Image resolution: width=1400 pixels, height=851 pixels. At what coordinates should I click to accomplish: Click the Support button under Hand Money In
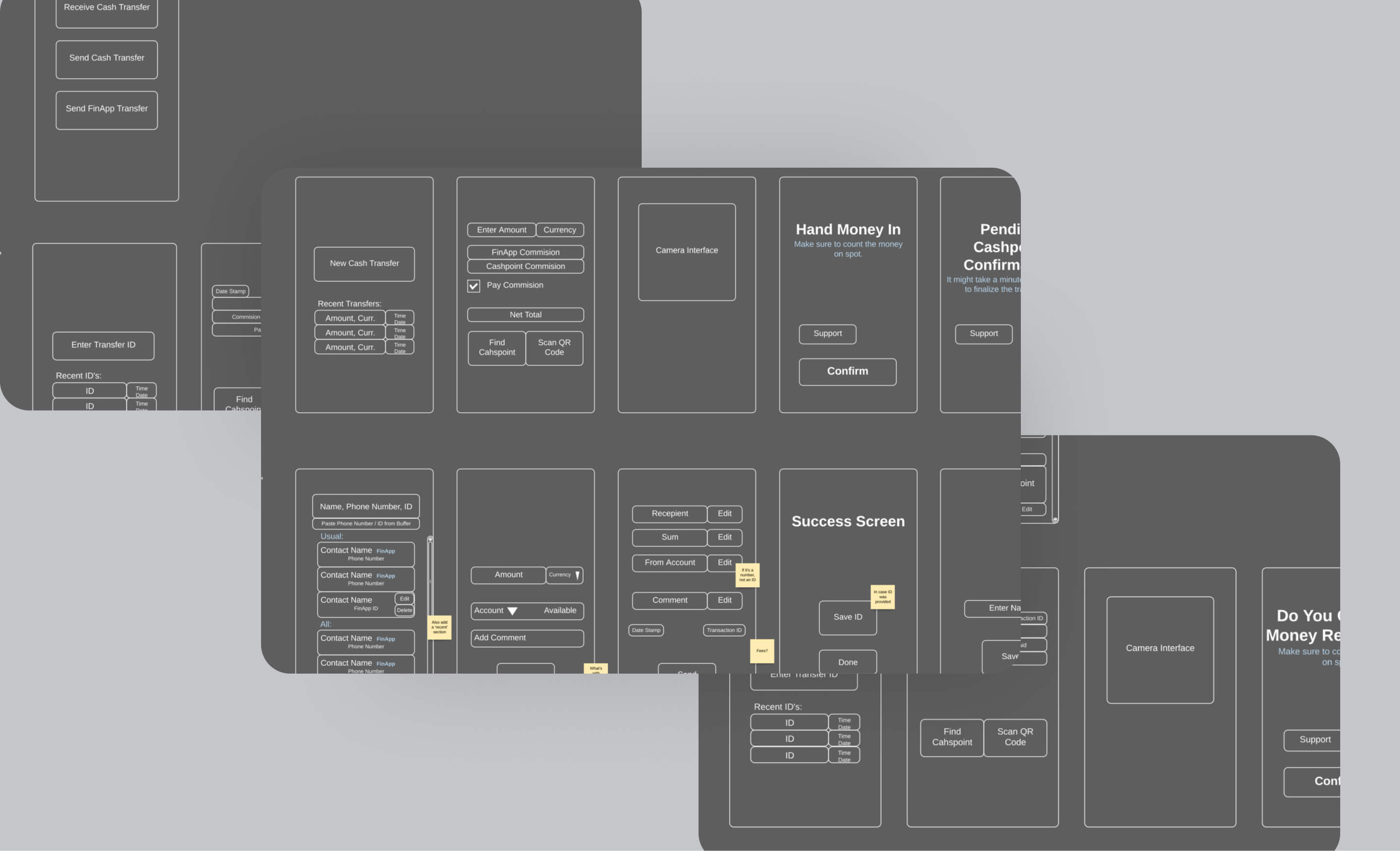click(x=827, y=334)
